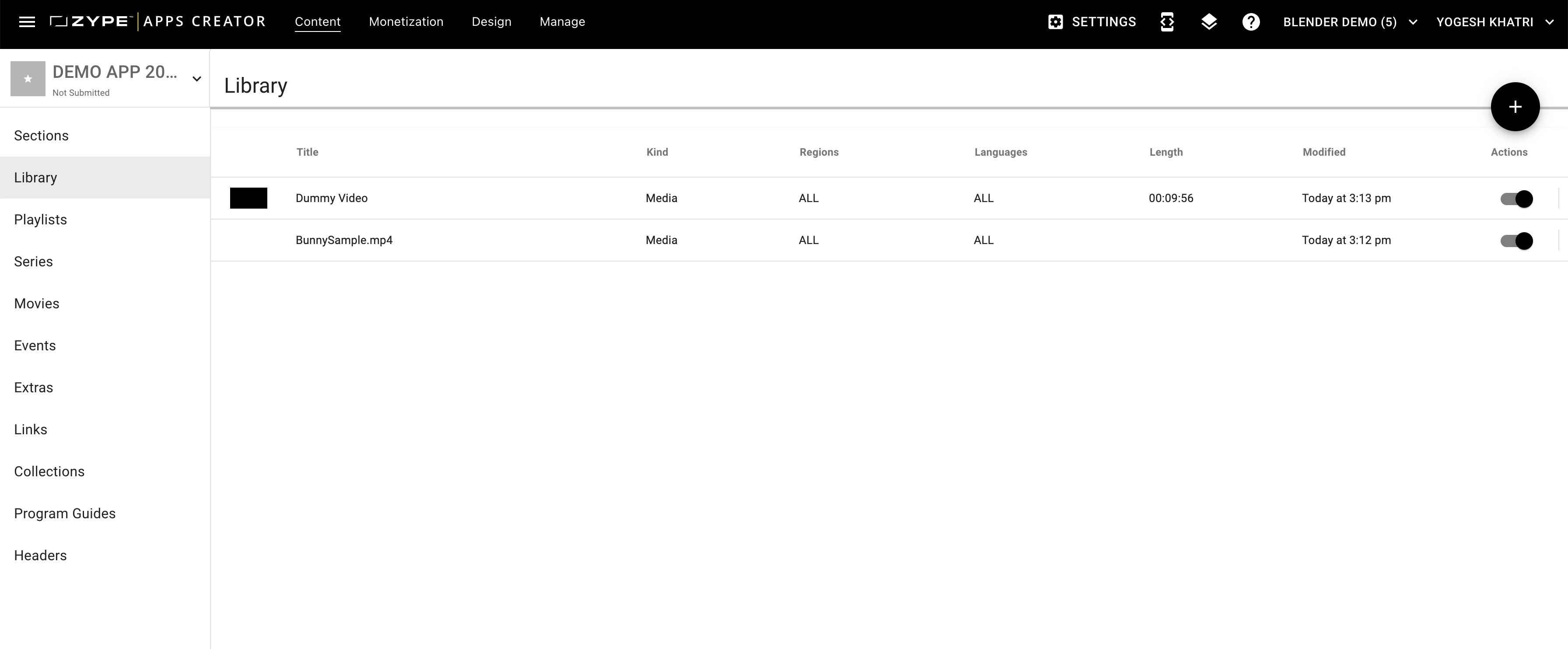Open the hamburger menu icon
The width and height of the screenshot is (1568, 649).
[x=27, y=22]
